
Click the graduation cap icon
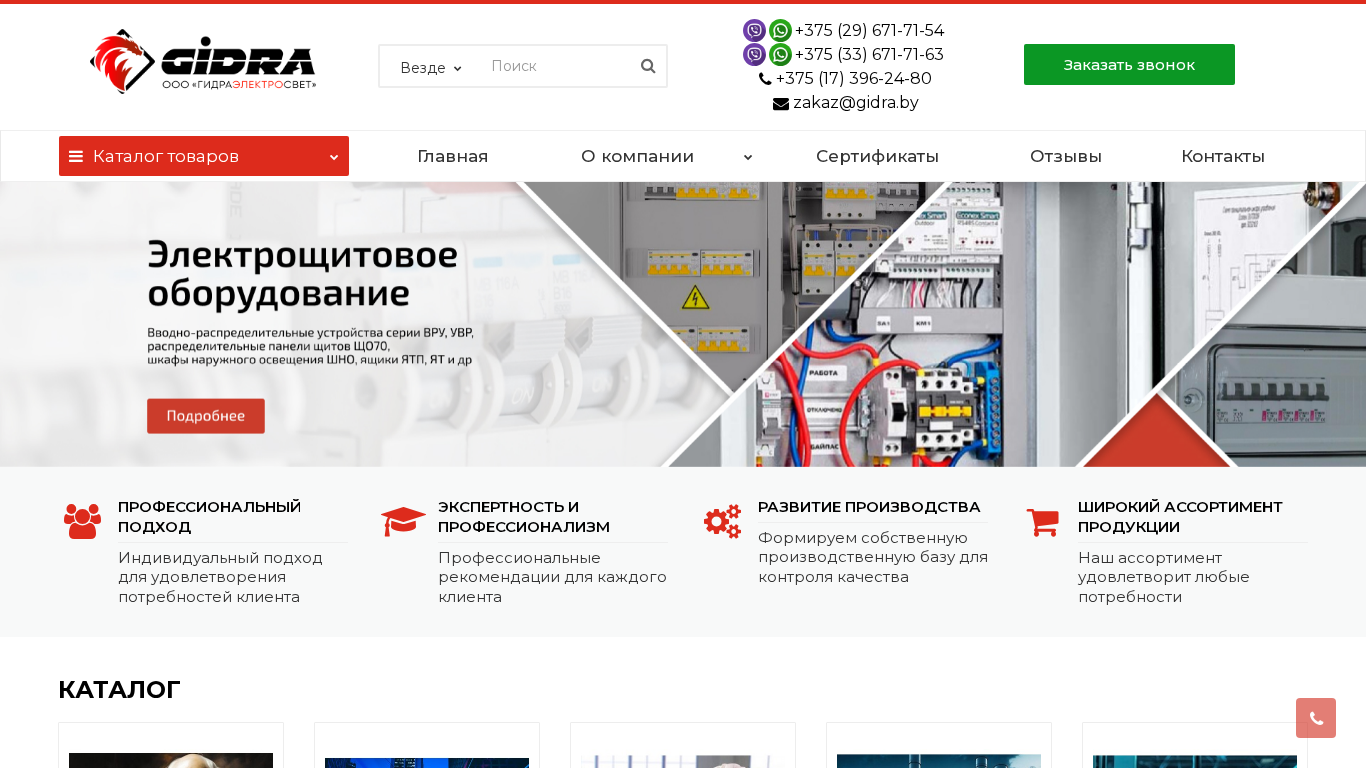click(403, 521)
